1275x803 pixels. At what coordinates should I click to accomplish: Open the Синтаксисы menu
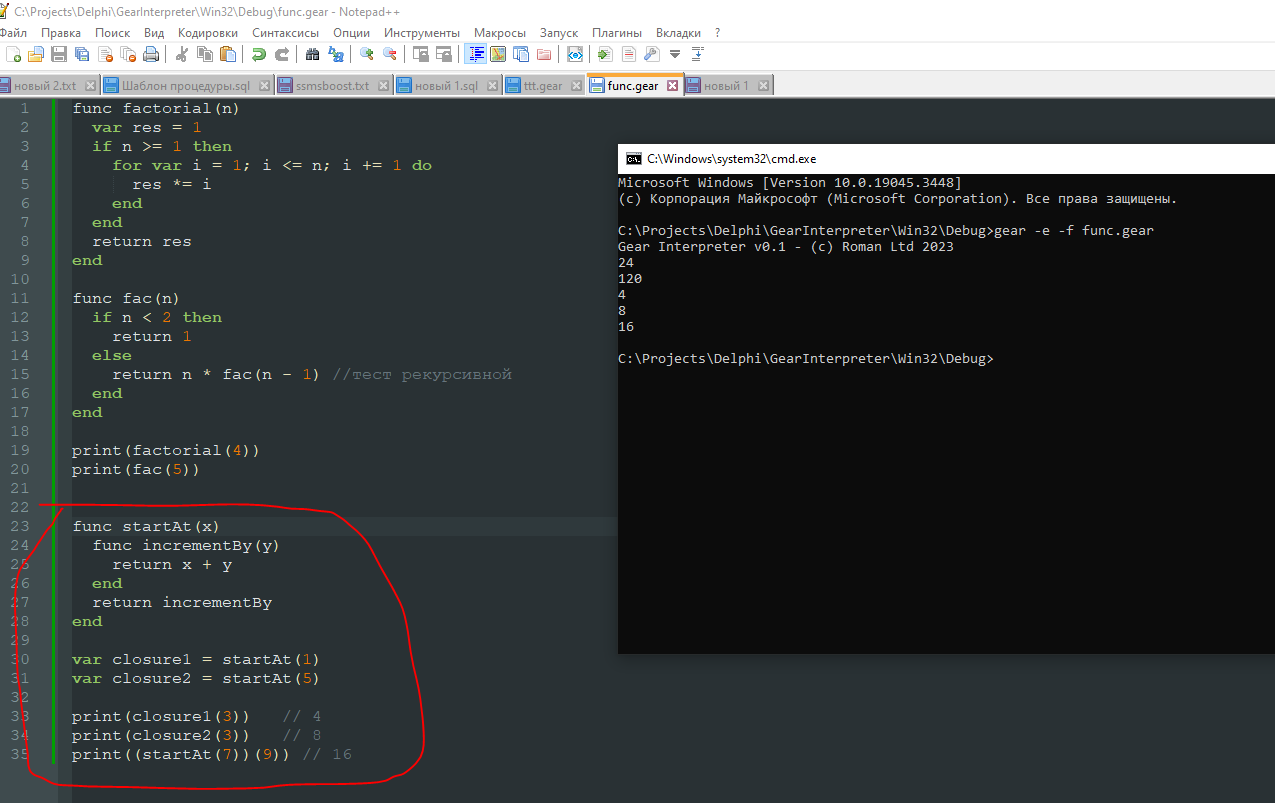point(286,33)
